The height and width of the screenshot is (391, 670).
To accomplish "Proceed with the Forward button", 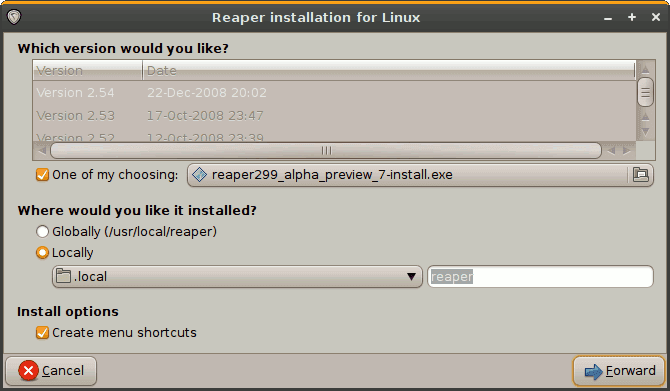I will click(619, 371).
